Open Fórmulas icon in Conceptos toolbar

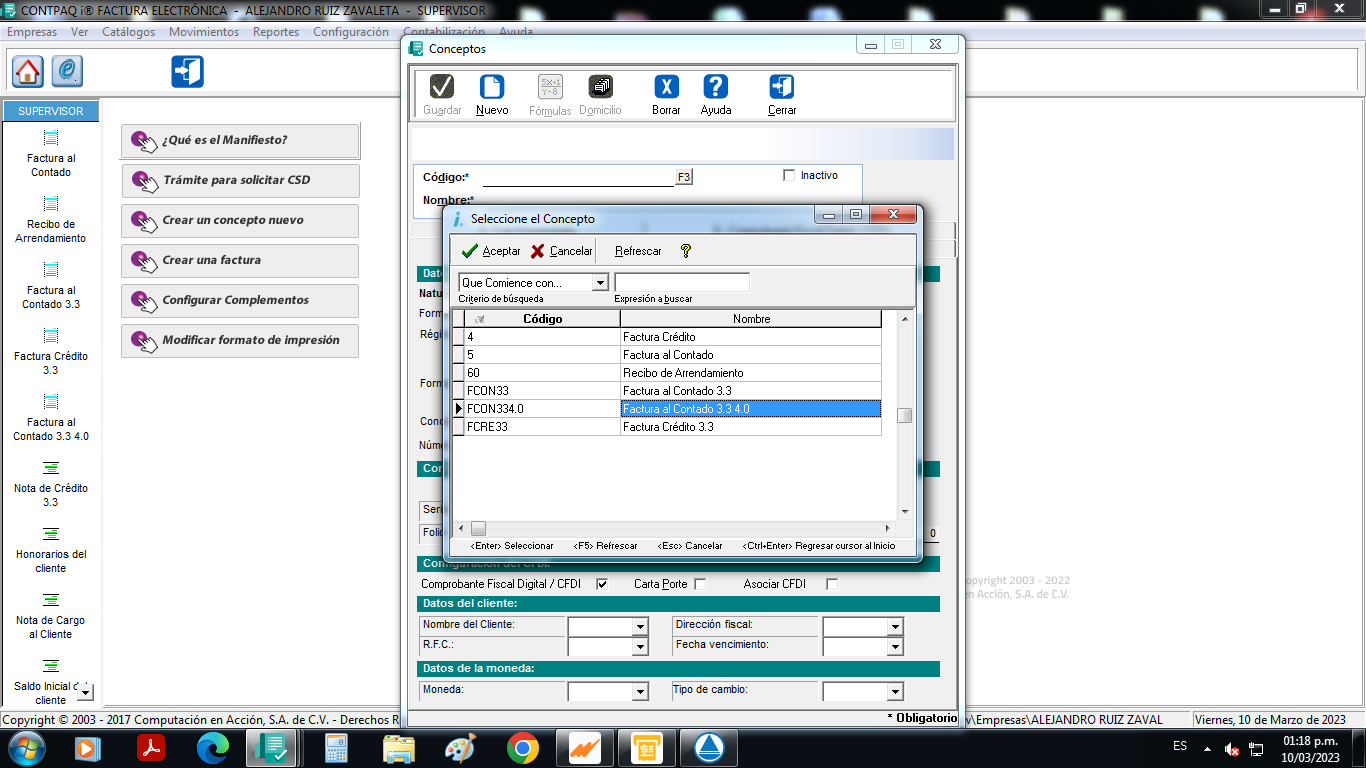click(550, 87)
